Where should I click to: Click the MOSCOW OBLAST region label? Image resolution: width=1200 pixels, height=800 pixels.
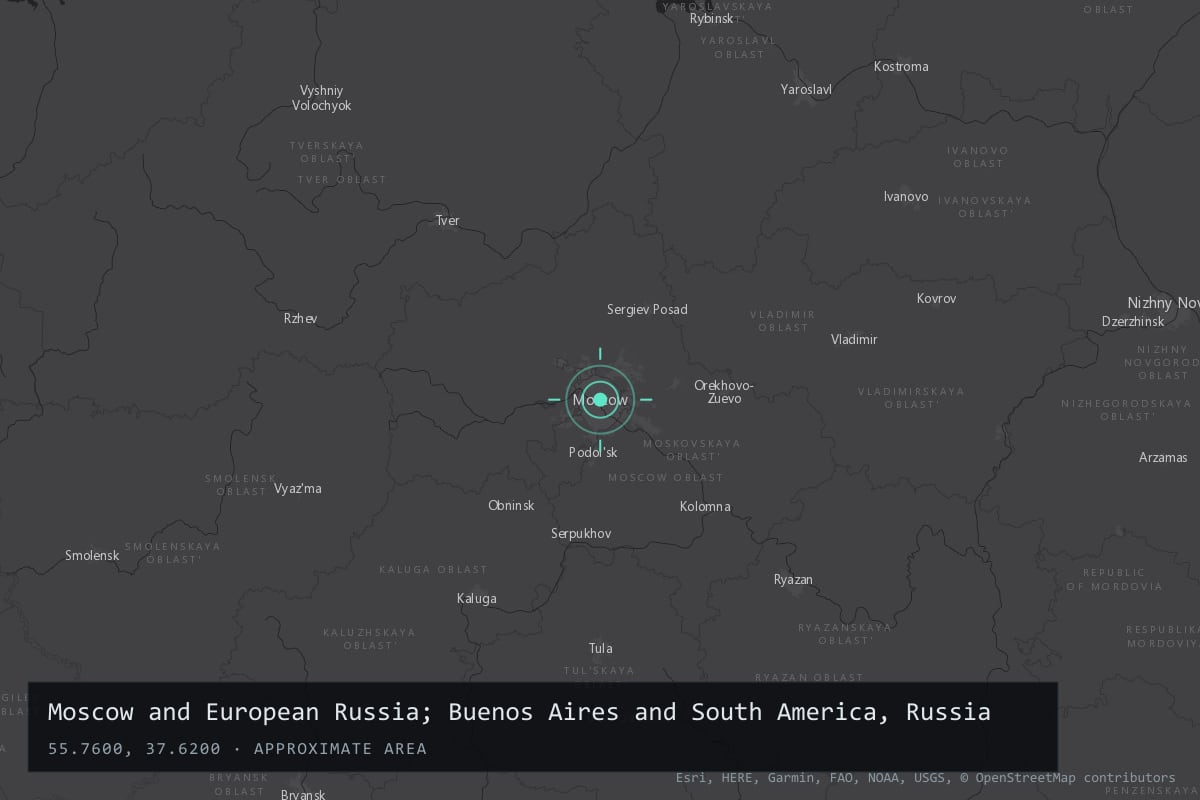tap(666, 478)
